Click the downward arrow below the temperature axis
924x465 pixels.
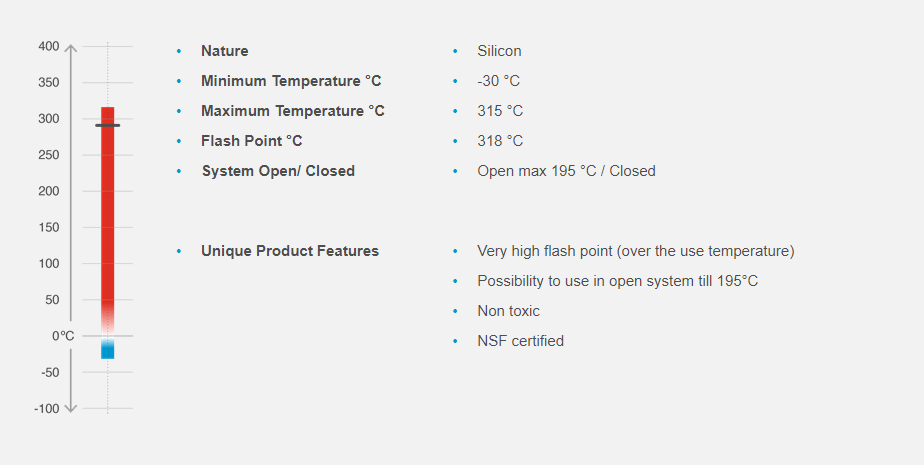pos(70,407)
